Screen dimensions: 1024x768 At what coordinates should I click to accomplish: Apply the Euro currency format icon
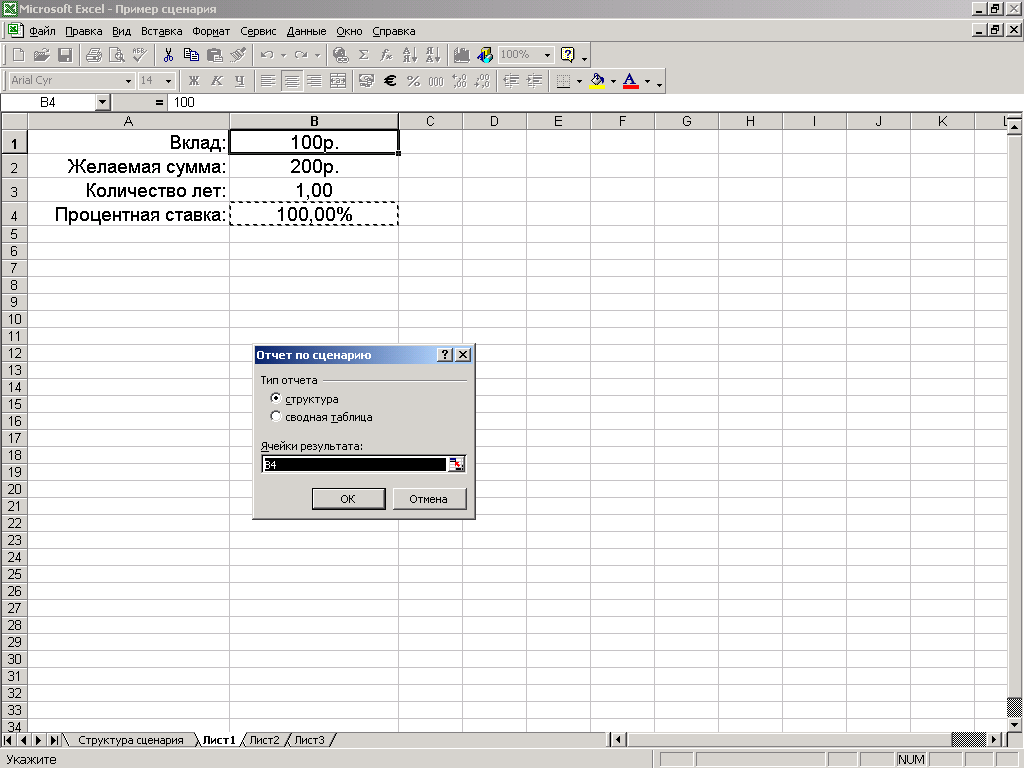click(x=390, y=80)
